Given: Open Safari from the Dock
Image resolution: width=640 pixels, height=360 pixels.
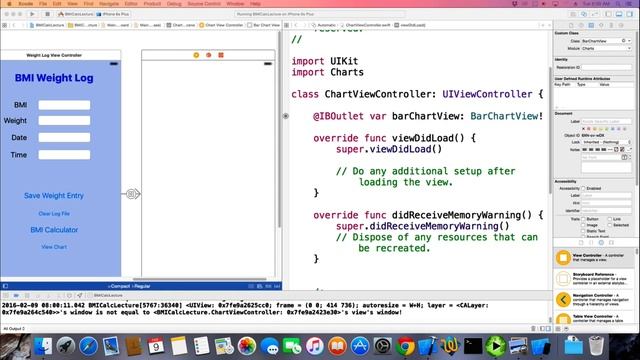Looking at the screenshot, I should click(x=88, y=347).
